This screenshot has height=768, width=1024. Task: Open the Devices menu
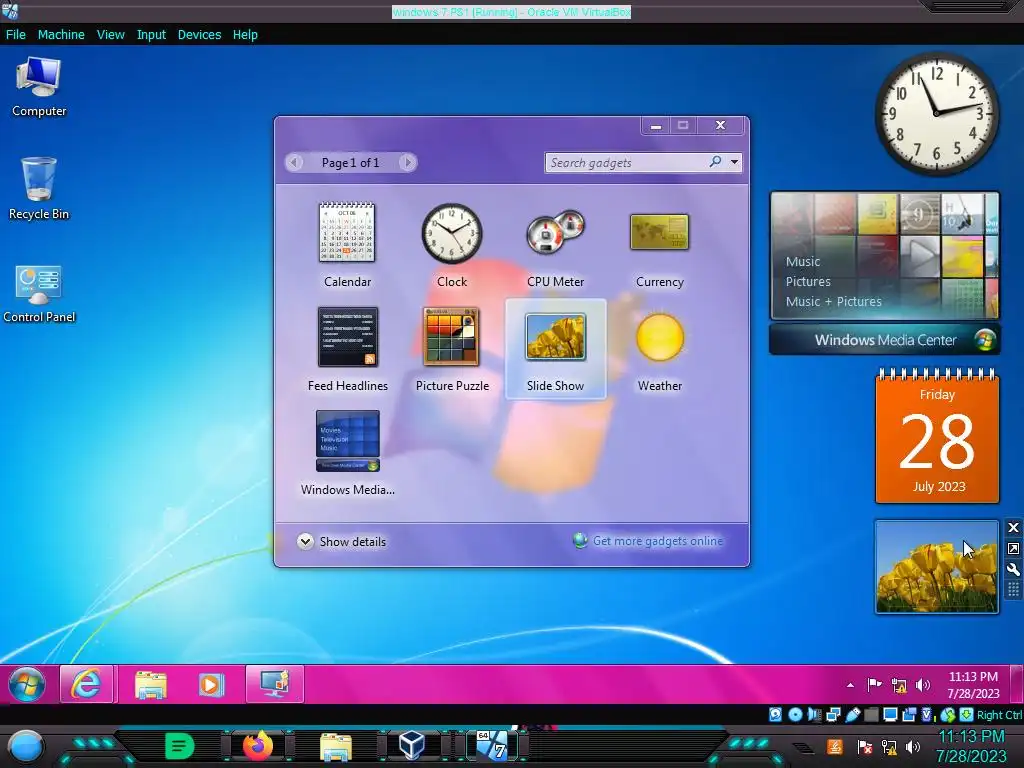[x=199, y=35]
